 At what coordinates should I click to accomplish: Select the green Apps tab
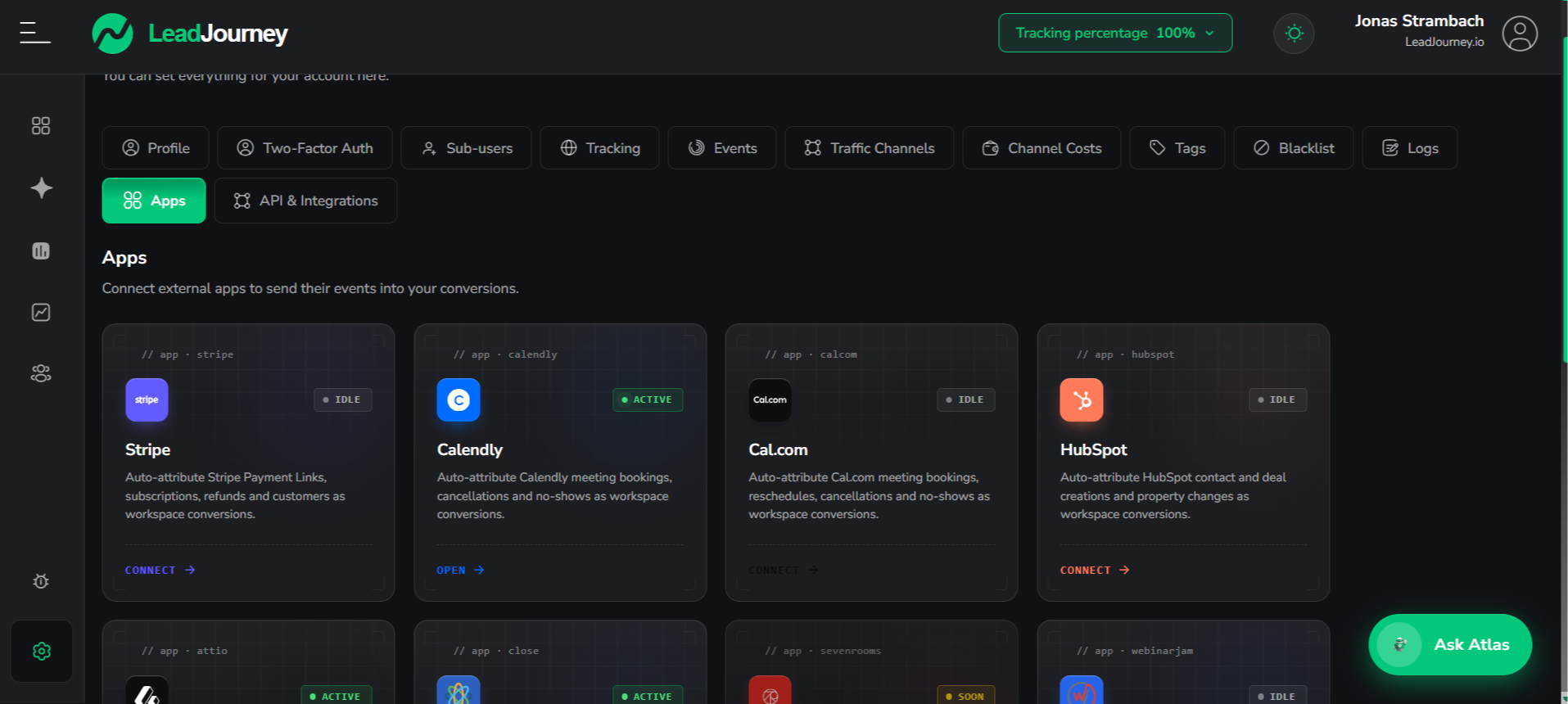coord(154,201)
